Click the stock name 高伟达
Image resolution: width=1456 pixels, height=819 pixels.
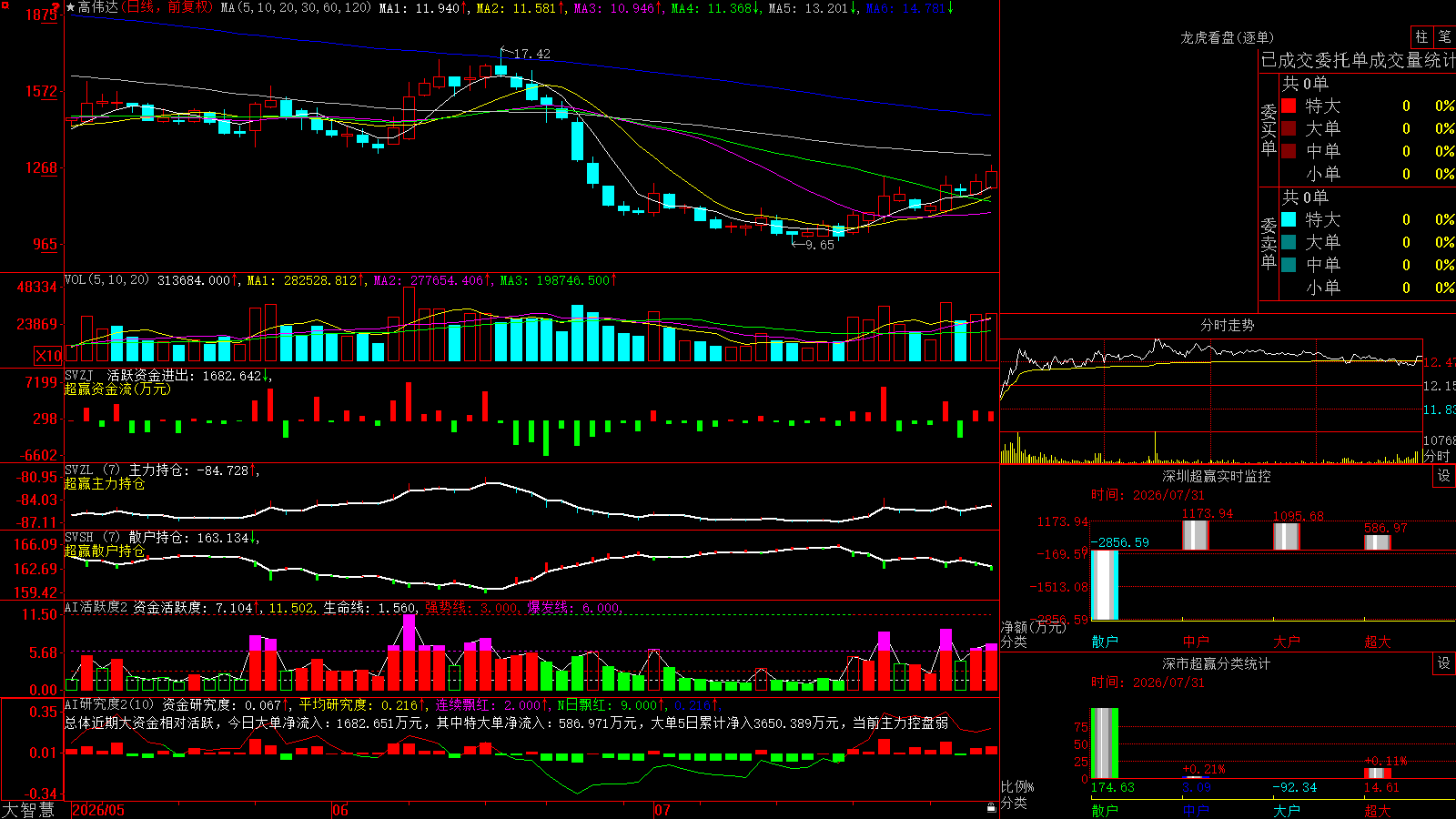click(x=98, y=7)
